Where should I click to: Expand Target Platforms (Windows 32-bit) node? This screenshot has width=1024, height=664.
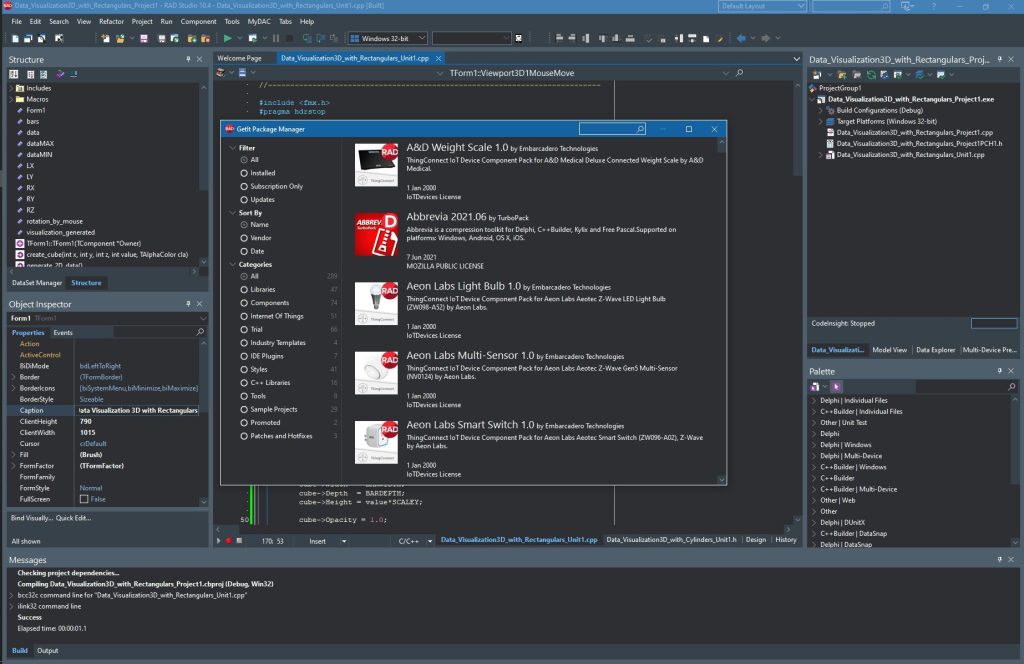[x=821, y=121]
